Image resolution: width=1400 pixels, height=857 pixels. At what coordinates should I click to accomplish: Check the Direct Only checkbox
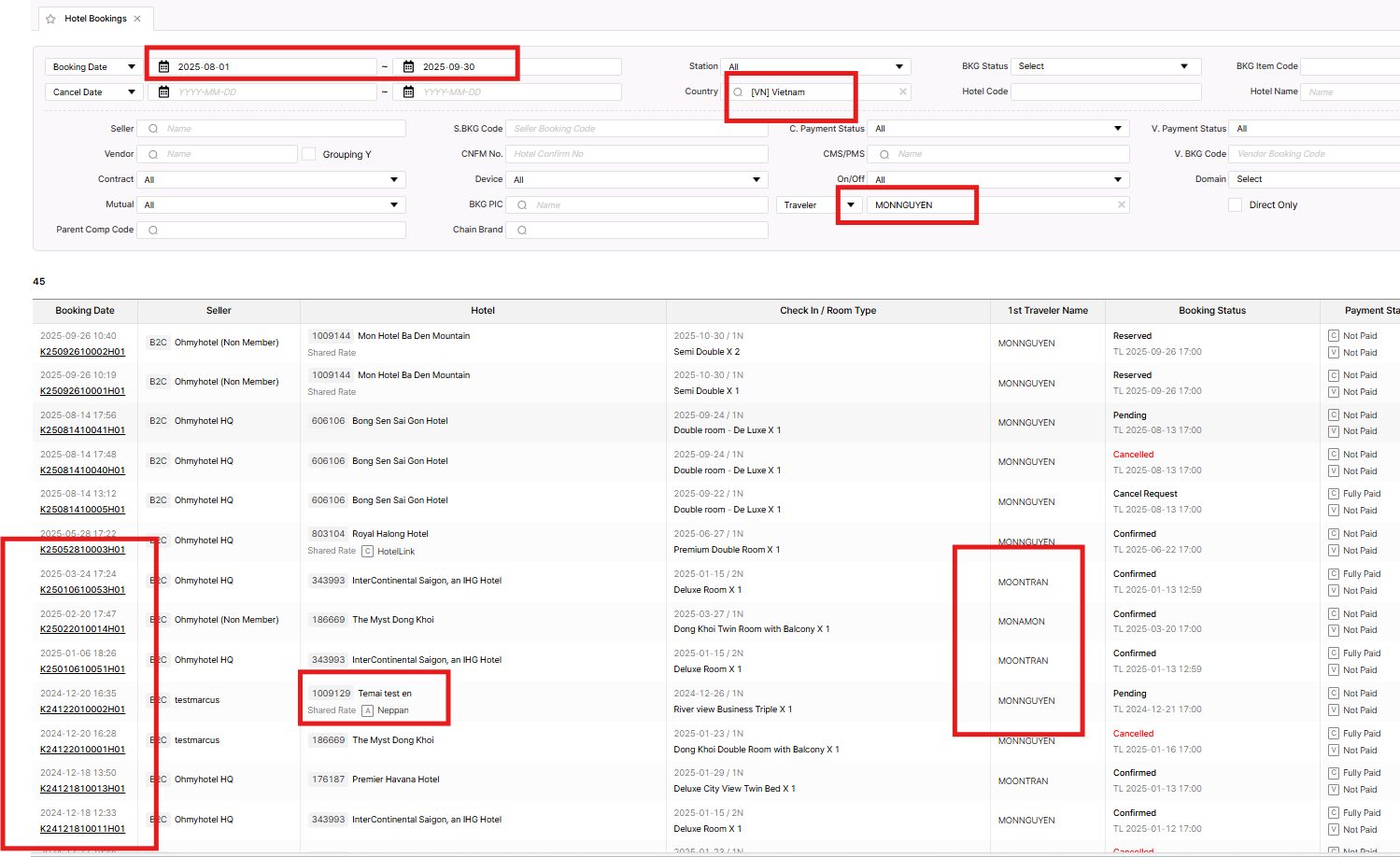point(1235,204)
